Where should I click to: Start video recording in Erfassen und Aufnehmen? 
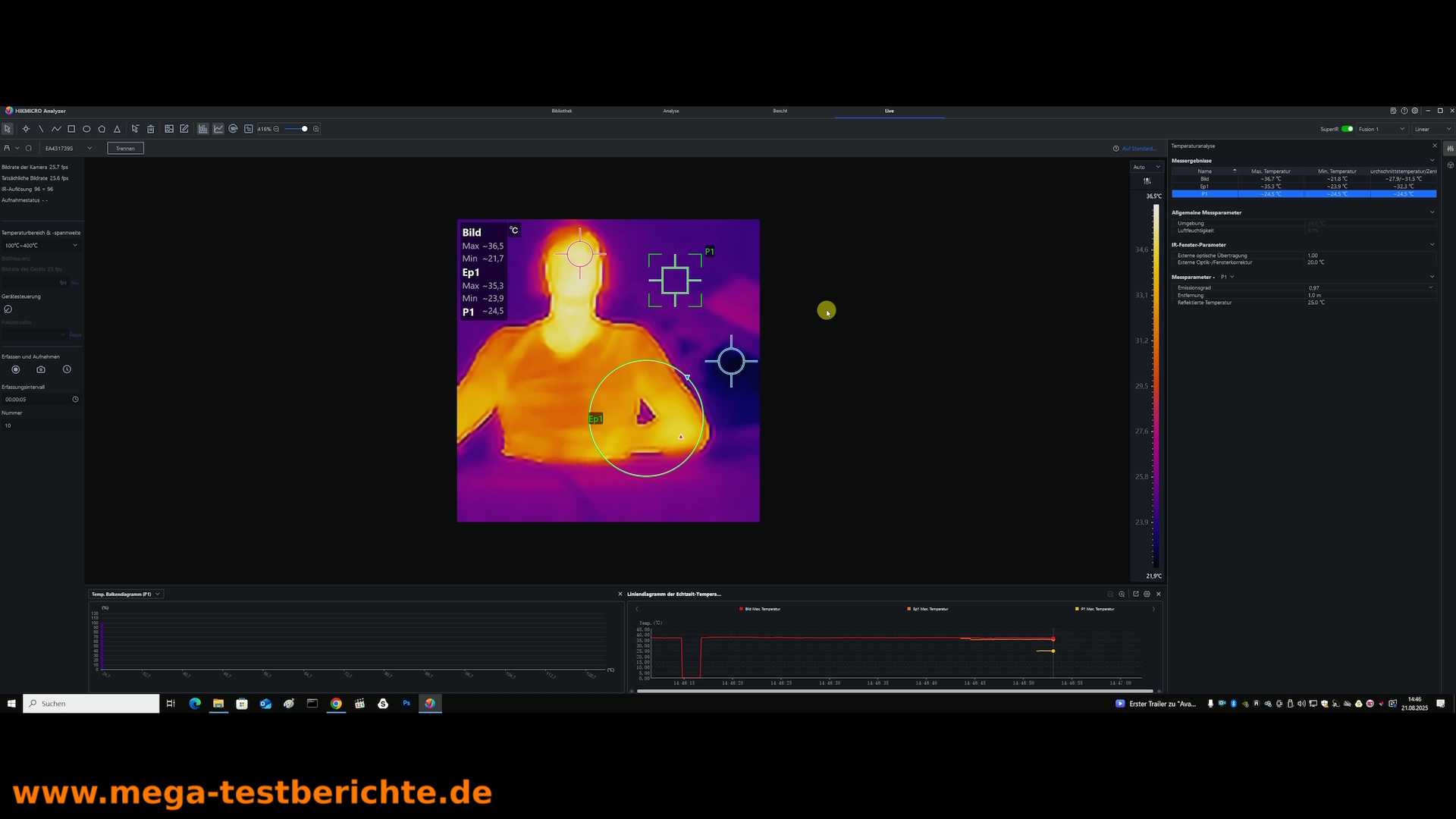[x=15, y=369]
